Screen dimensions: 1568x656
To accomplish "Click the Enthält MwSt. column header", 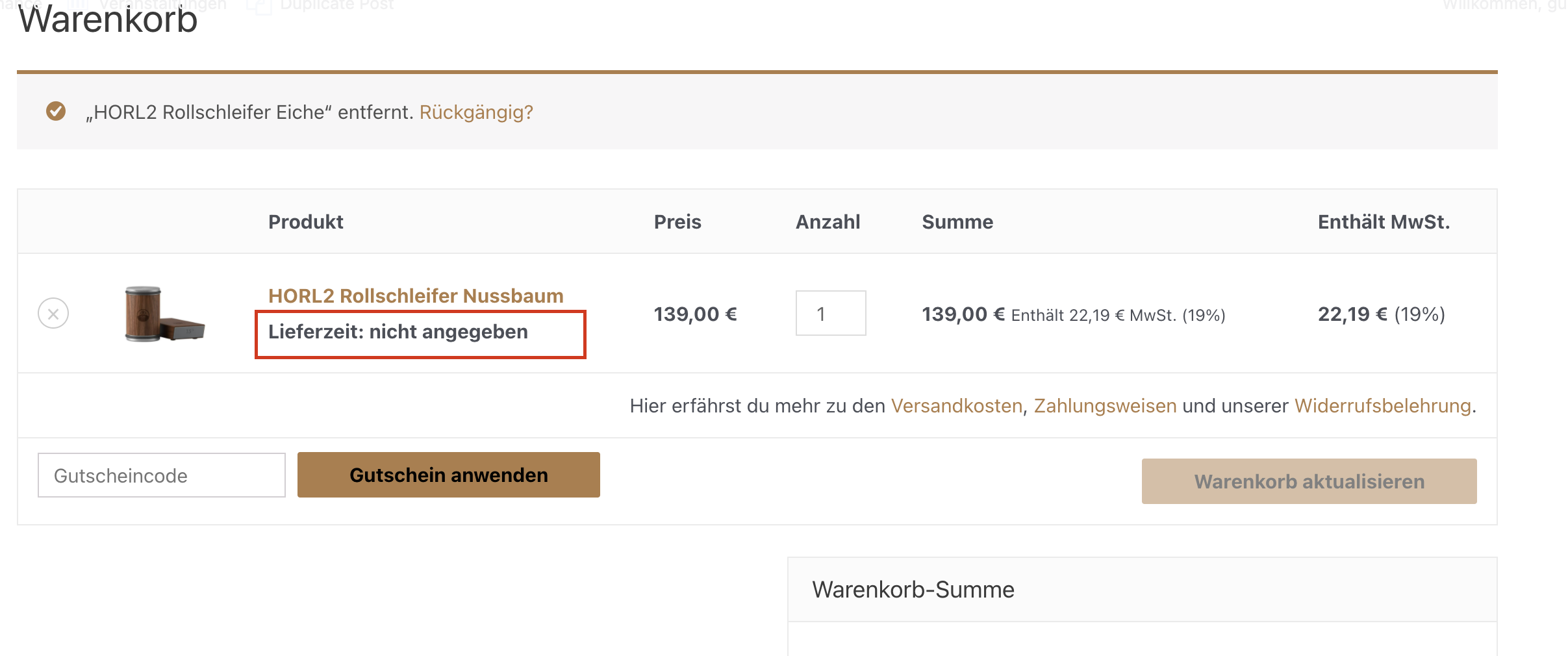I will (x=1384, y=222).
